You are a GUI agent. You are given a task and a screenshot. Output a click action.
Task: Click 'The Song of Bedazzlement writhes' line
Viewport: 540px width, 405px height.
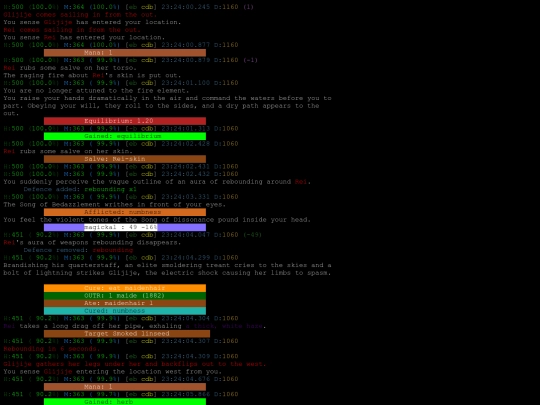click(114, 204)
